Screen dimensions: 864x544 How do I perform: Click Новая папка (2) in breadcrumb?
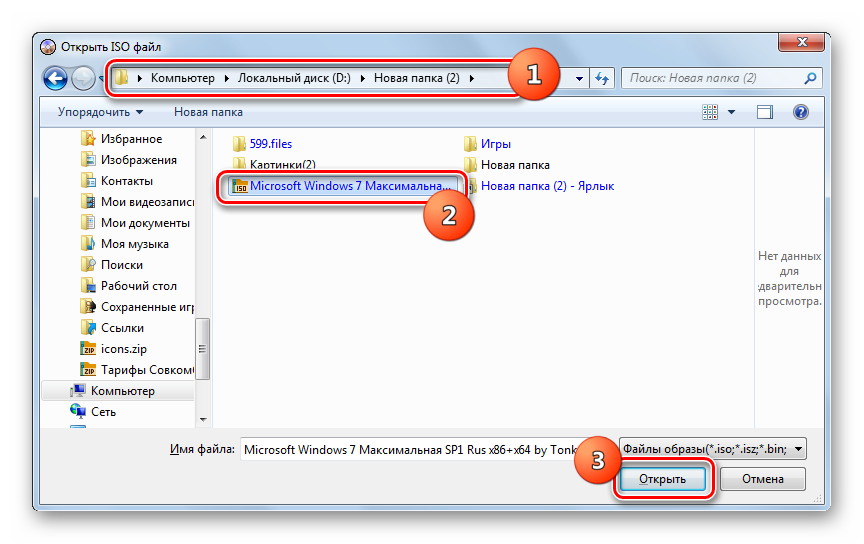point(417,78)
